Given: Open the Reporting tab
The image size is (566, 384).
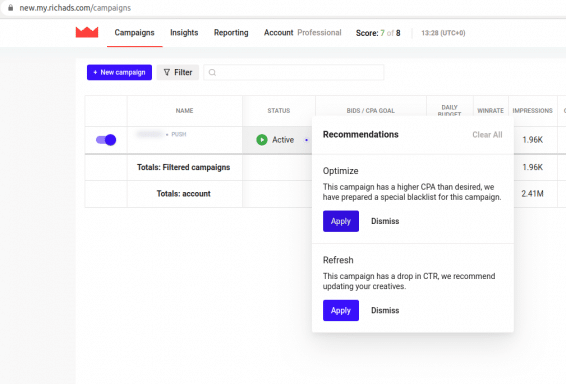Looking at the screenshot, I should [x=231, y=32].
